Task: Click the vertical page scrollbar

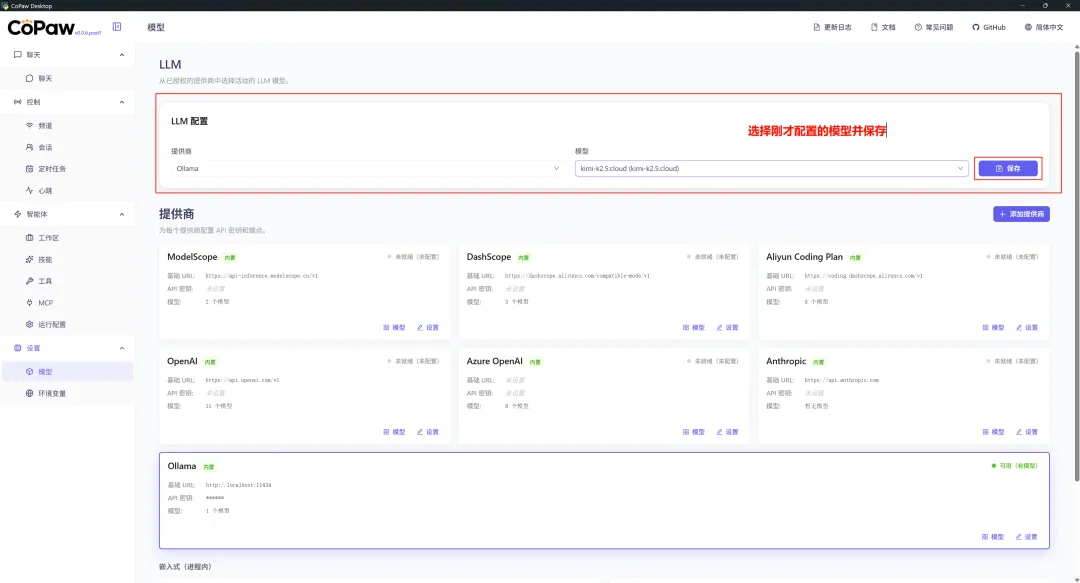Action: [1077, 265]
